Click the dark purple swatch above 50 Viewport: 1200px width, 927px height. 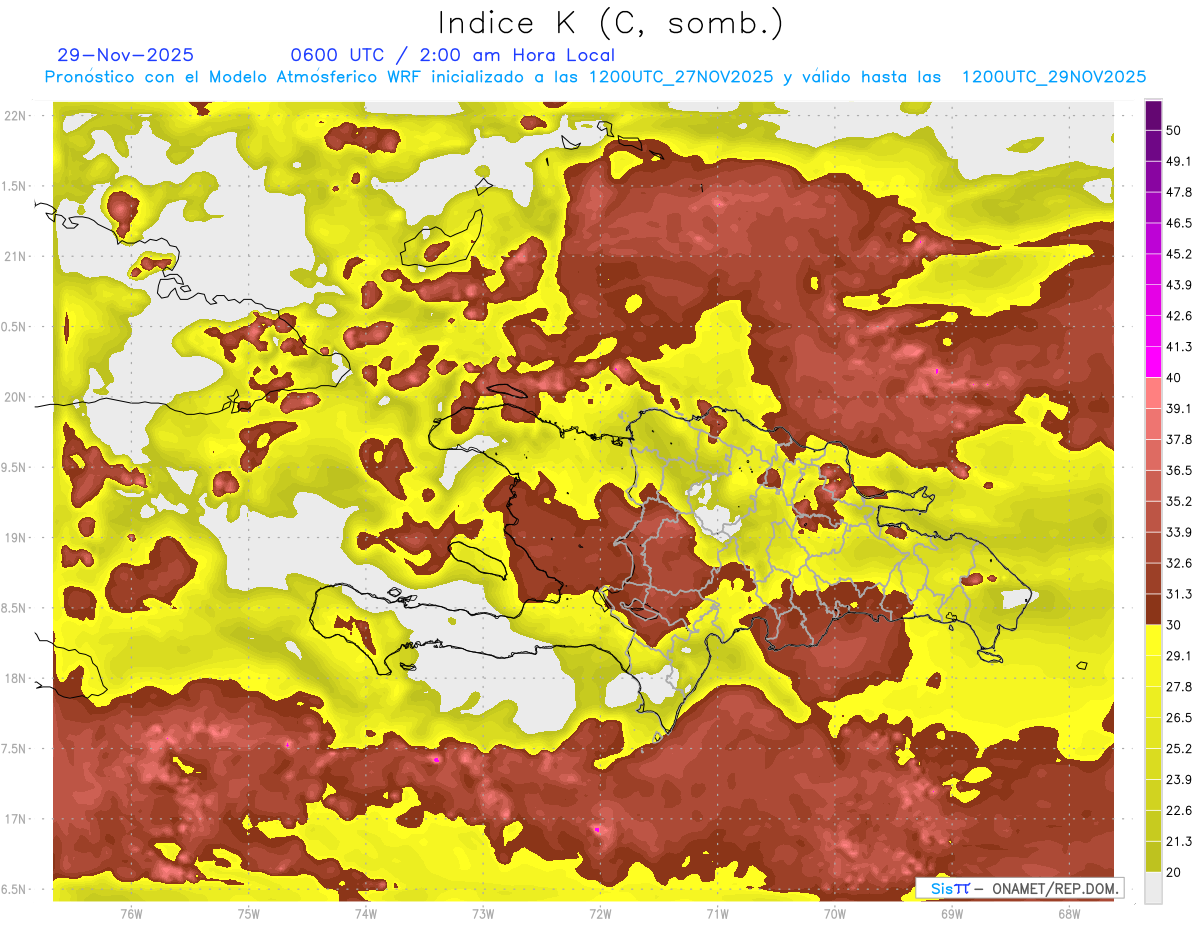pyautogui.click(x=1153, y=115)
